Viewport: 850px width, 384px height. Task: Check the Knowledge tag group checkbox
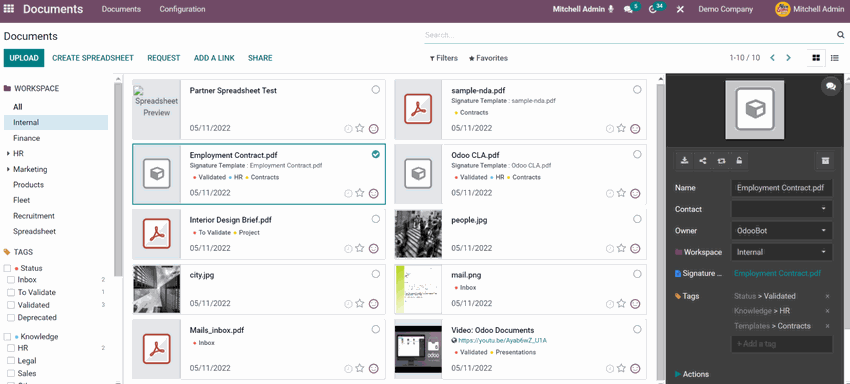click(7, 336)
